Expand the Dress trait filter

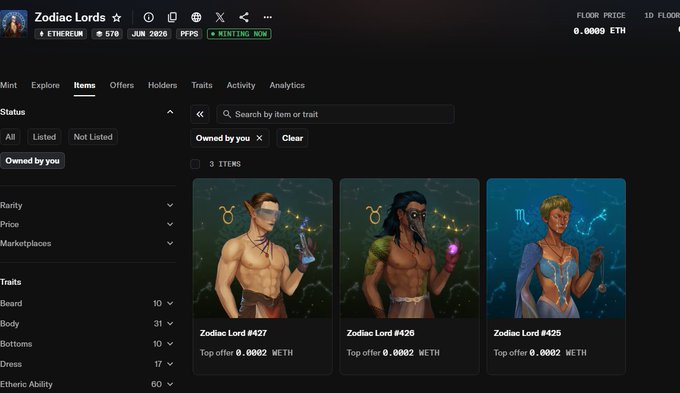click(87, 364)
